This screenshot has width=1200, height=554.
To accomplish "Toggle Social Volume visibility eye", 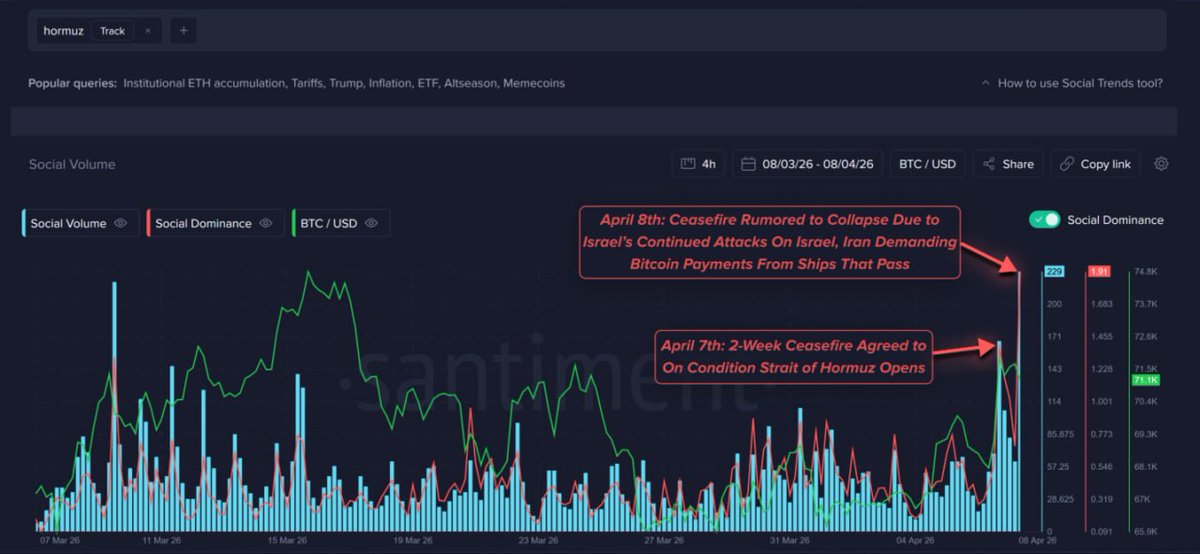I will (x=121, y=223).
